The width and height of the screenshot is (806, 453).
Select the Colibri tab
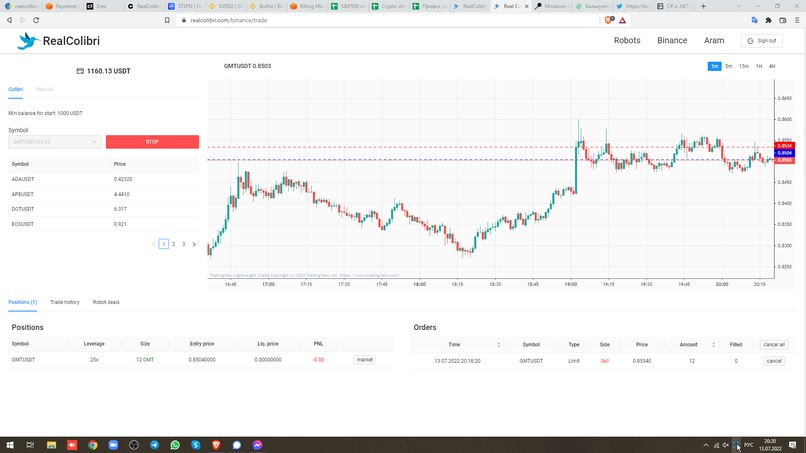coord(15,89)
